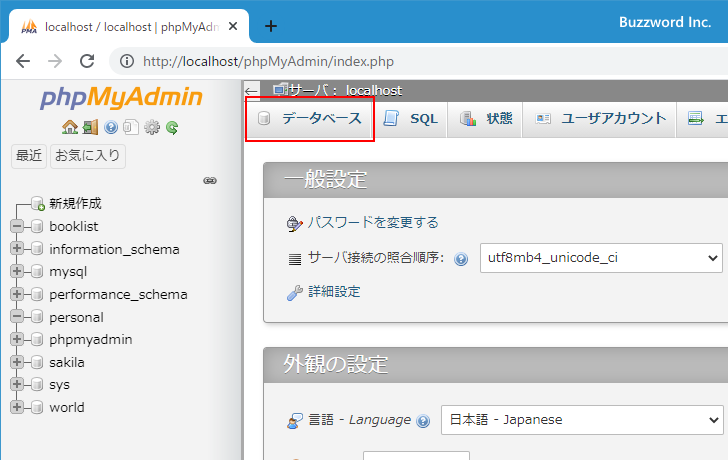The height and width of the screenshot is (460, 728).
Task: Click help icon beside サーバ接続の照合順序 label
Action: (x=461, y=259)
